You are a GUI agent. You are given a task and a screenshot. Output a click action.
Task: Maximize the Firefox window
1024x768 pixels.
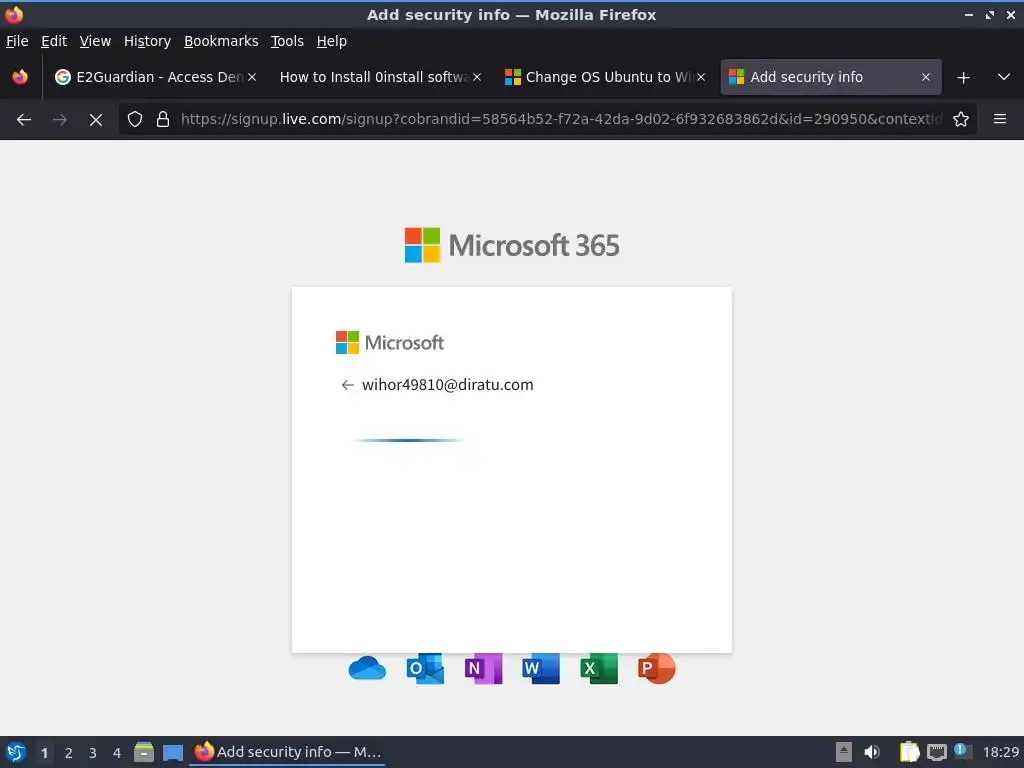989,14
